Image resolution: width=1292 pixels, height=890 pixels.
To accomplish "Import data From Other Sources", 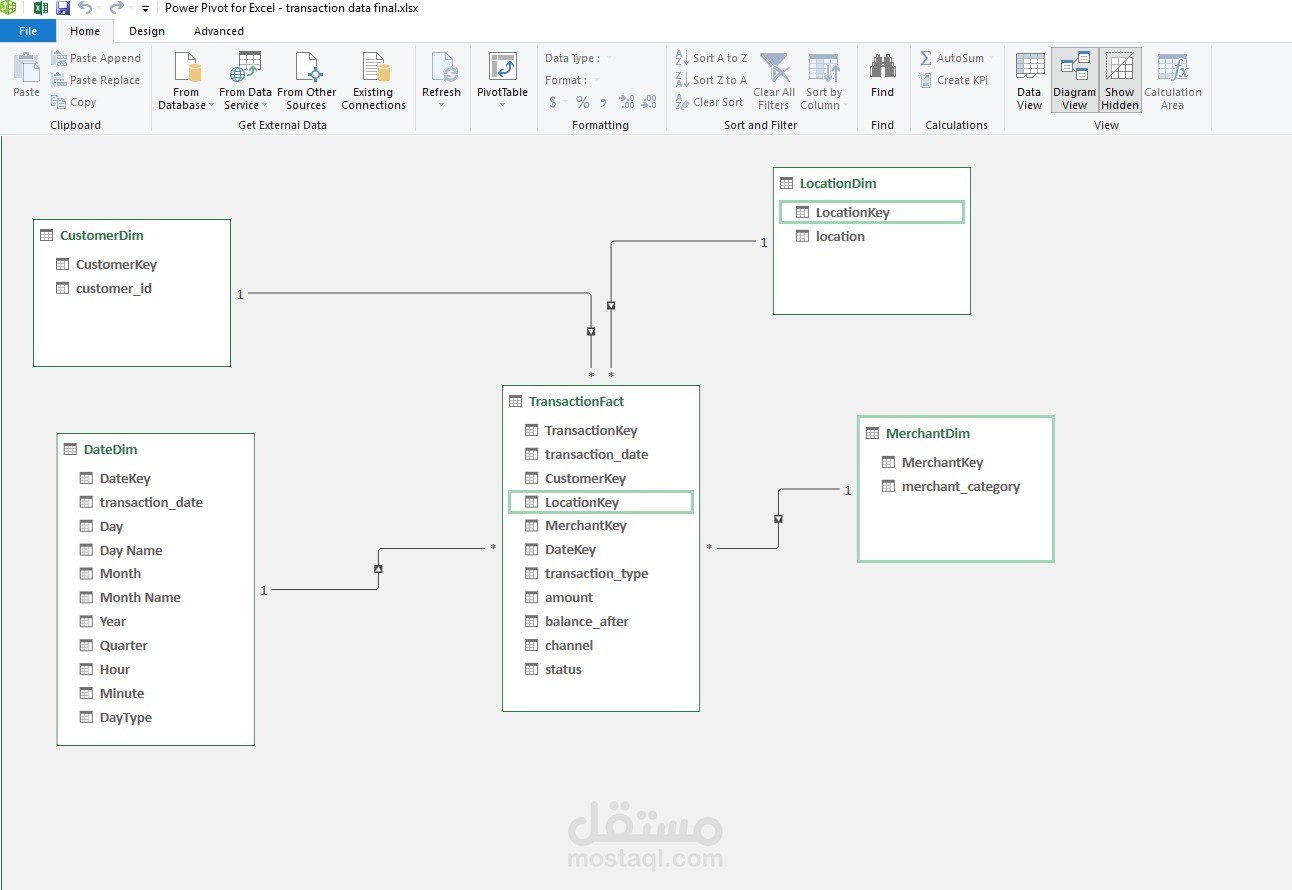I will pyautogui.click(x=306, y=79).
